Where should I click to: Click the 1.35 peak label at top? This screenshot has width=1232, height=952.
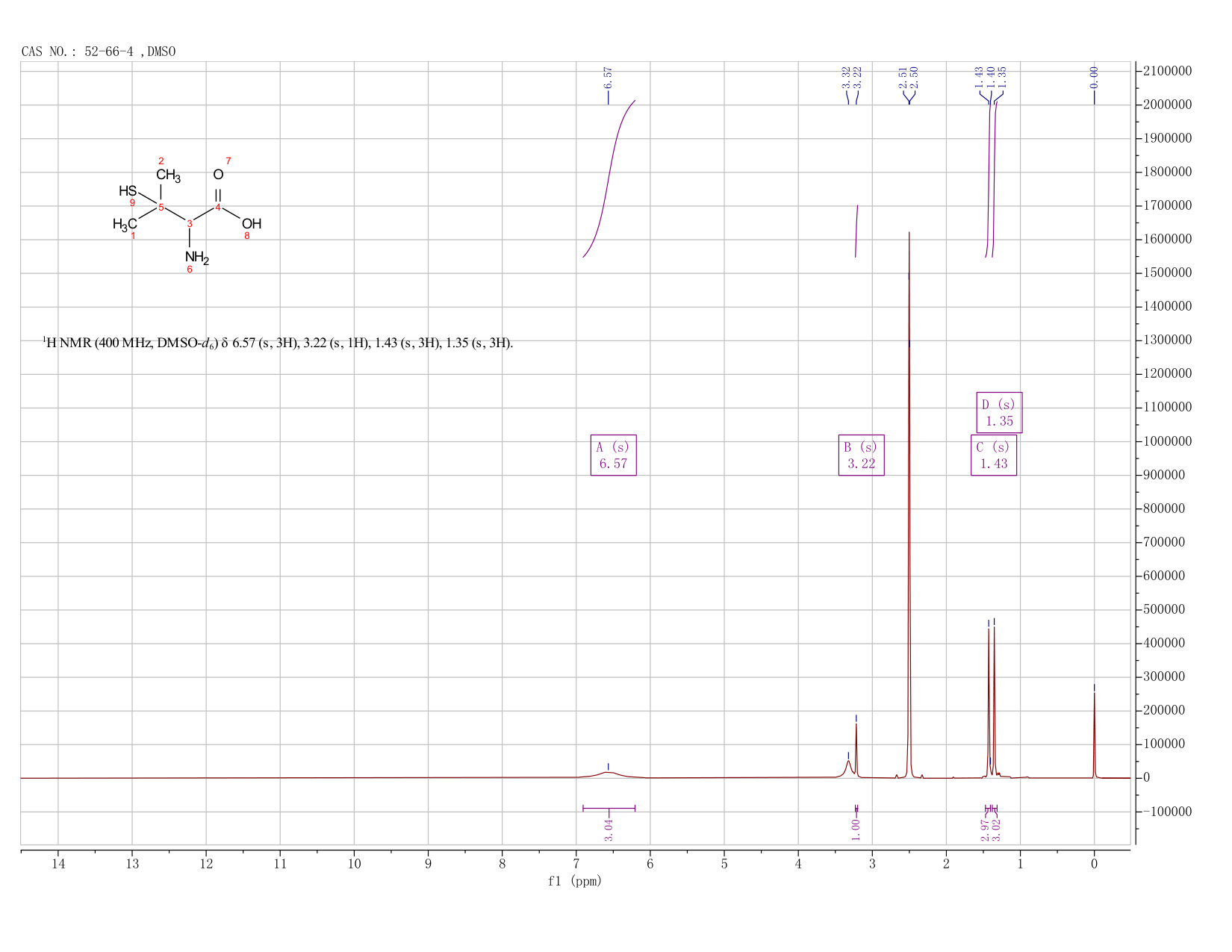(1003, 77)
